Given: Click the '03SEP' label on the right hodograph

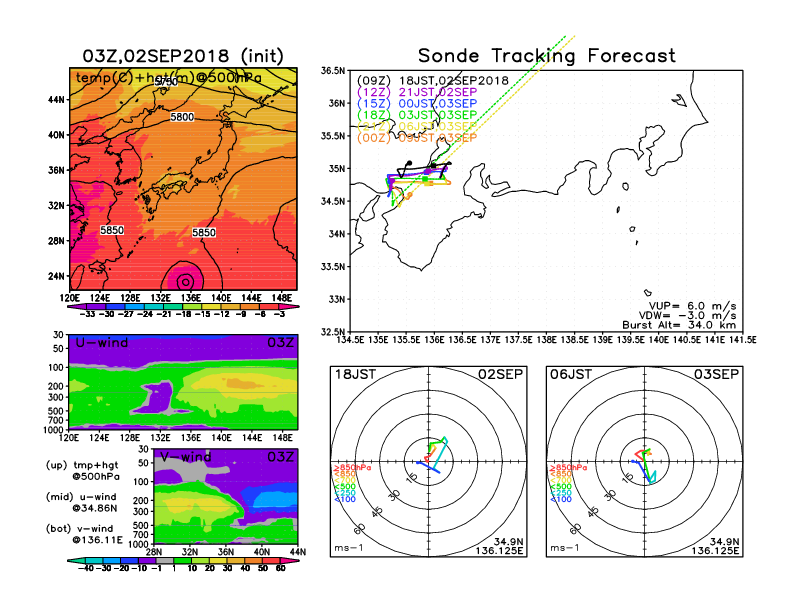Looking at the screenshot, I should click(x=716, y=374).
